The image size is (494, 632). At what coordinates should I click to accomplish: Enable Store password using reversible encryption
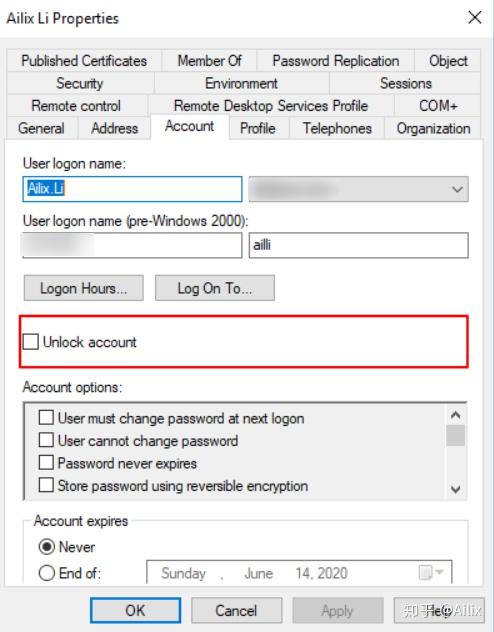pos(46,485)
